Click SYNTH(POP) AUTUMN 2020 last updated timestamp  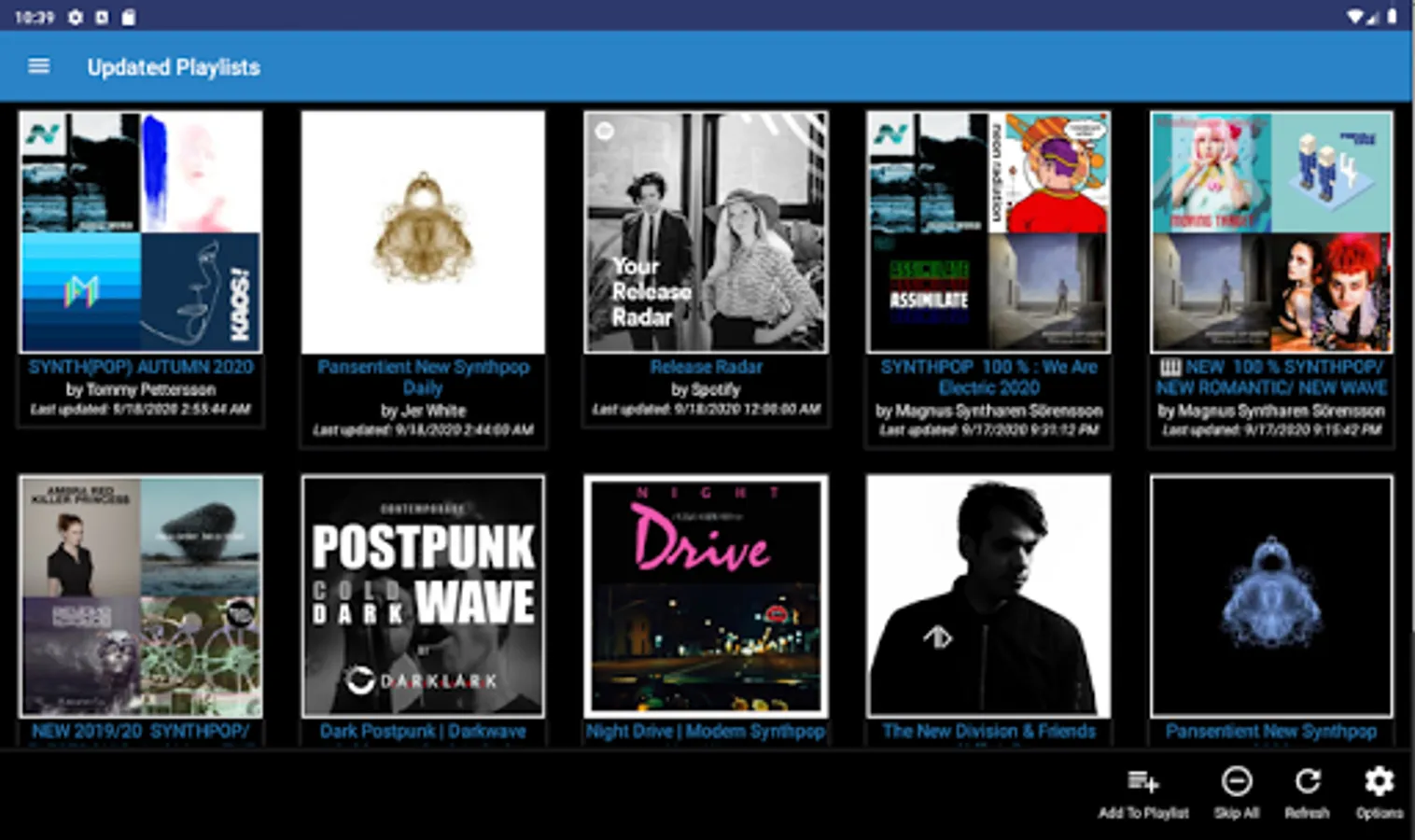(x=140, y=409)
